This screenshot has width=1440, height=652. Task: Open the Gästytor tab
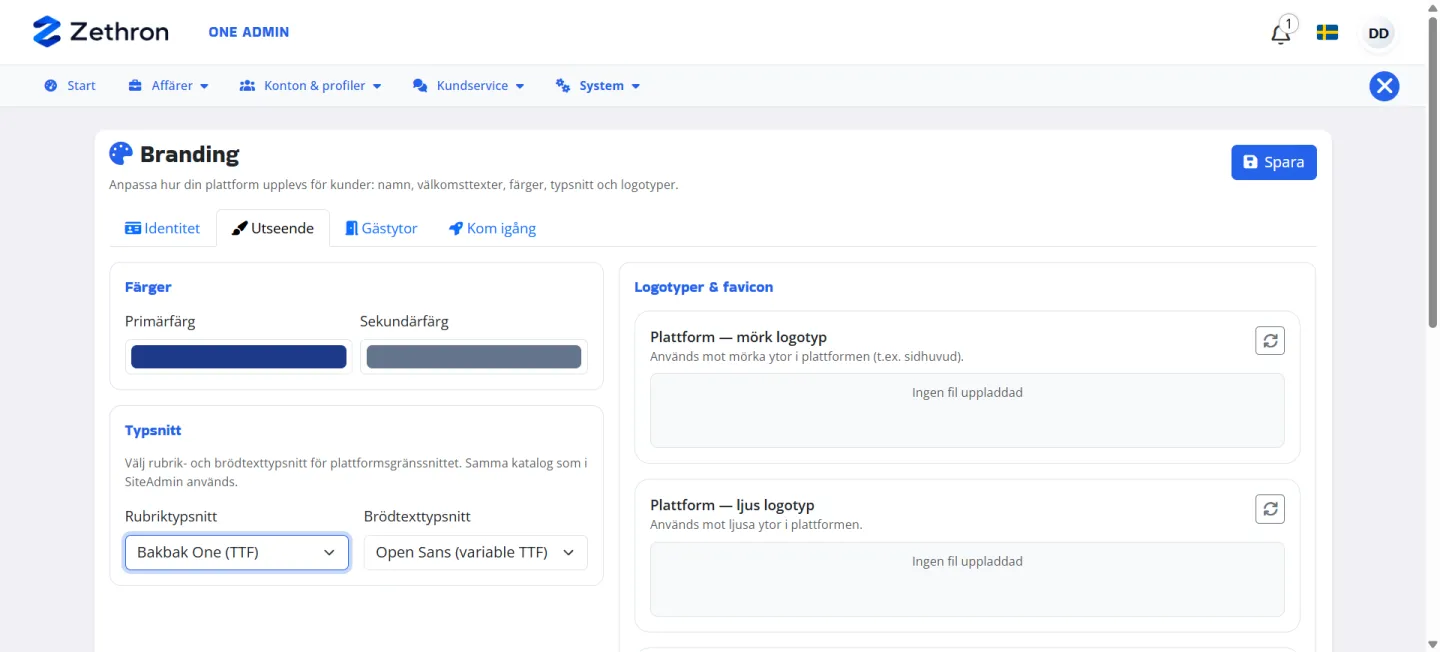381,228
